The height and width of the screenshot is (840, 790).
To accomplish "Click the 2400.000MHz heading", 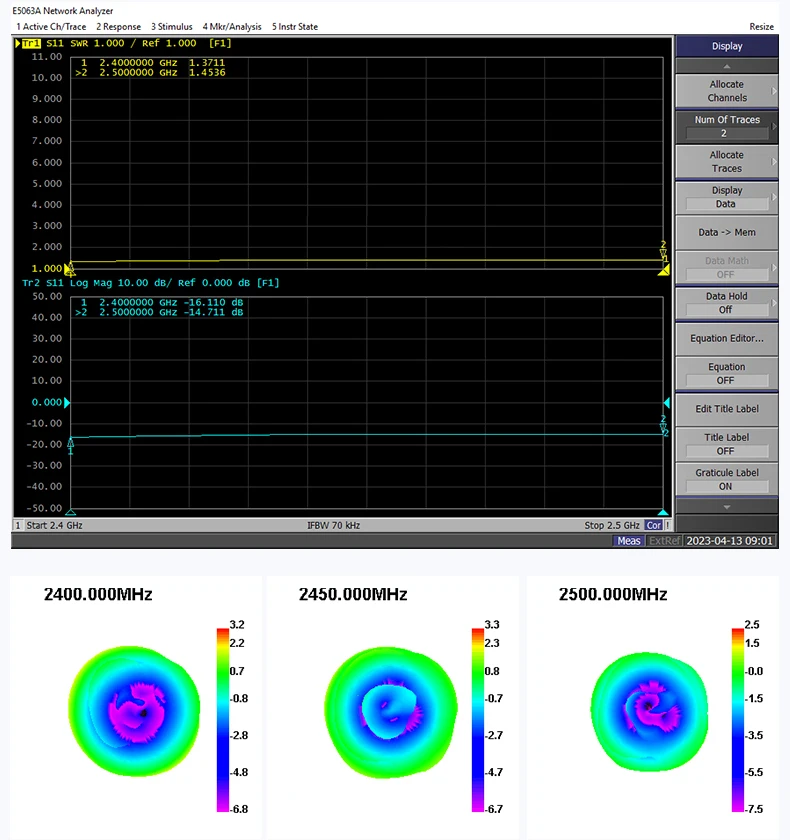I will click(98, 595).
